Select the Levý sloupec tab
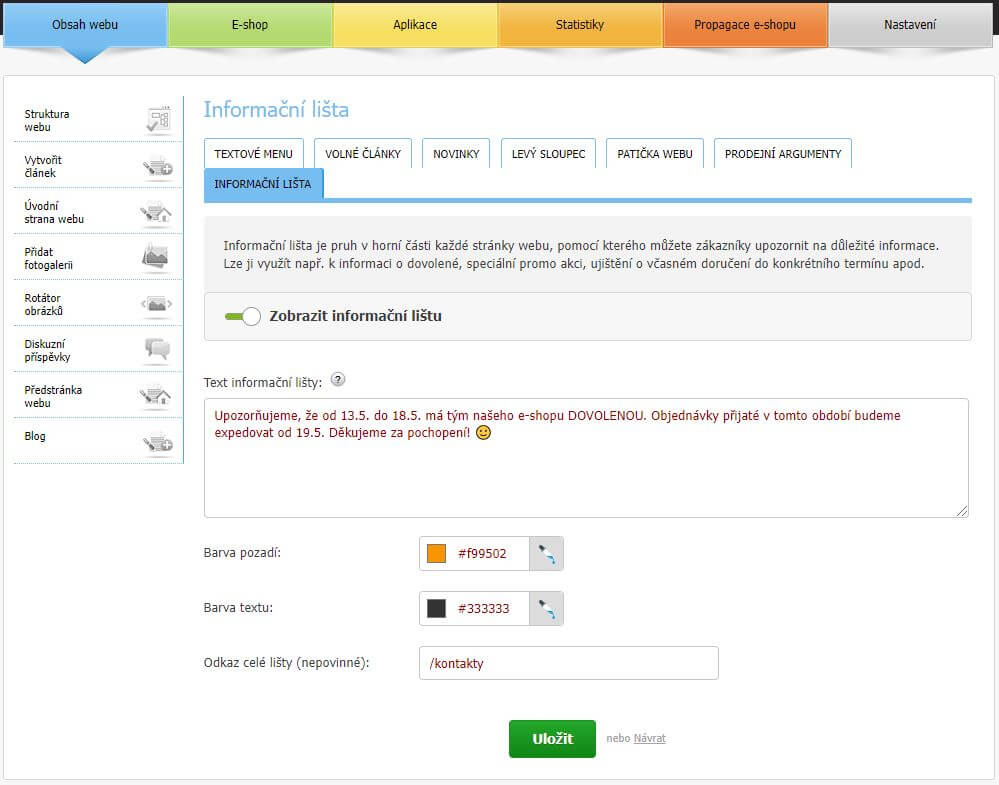 pos(548,154)
